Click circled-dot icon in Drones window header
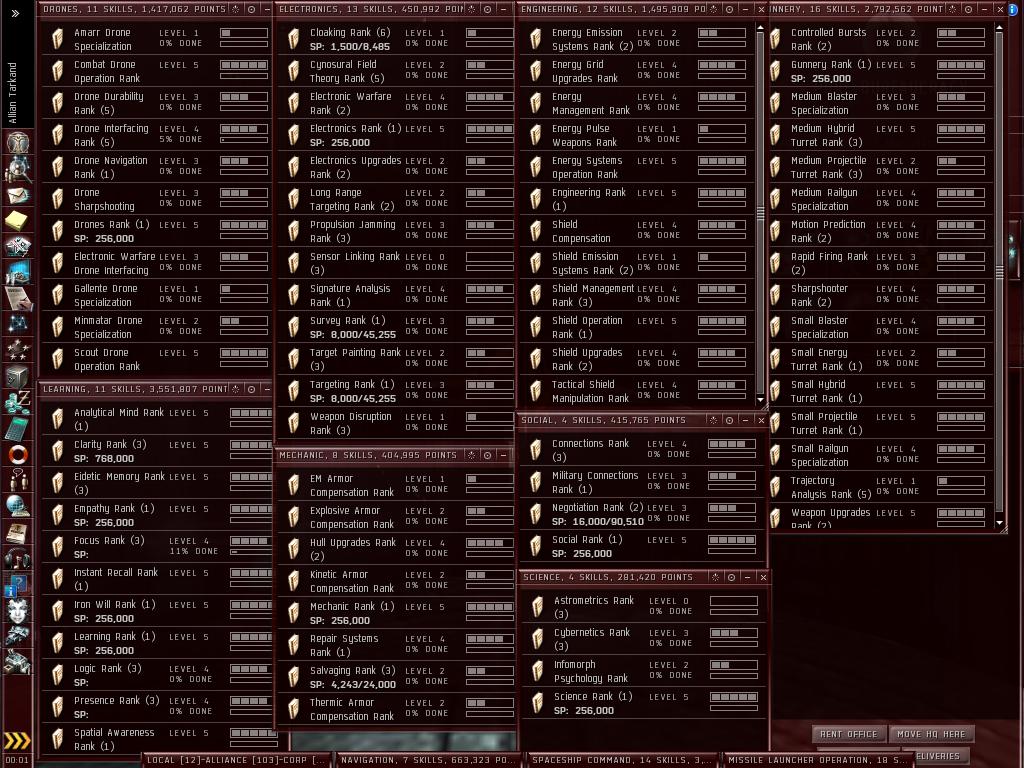This screenshot has width=1024, height=768. pyautogui.click(x=251, y=9)
